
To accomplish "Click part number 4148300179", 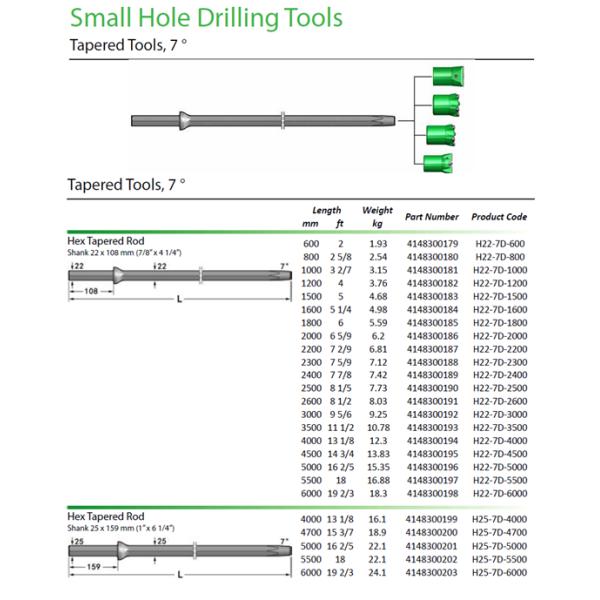I will coord(432,244).
